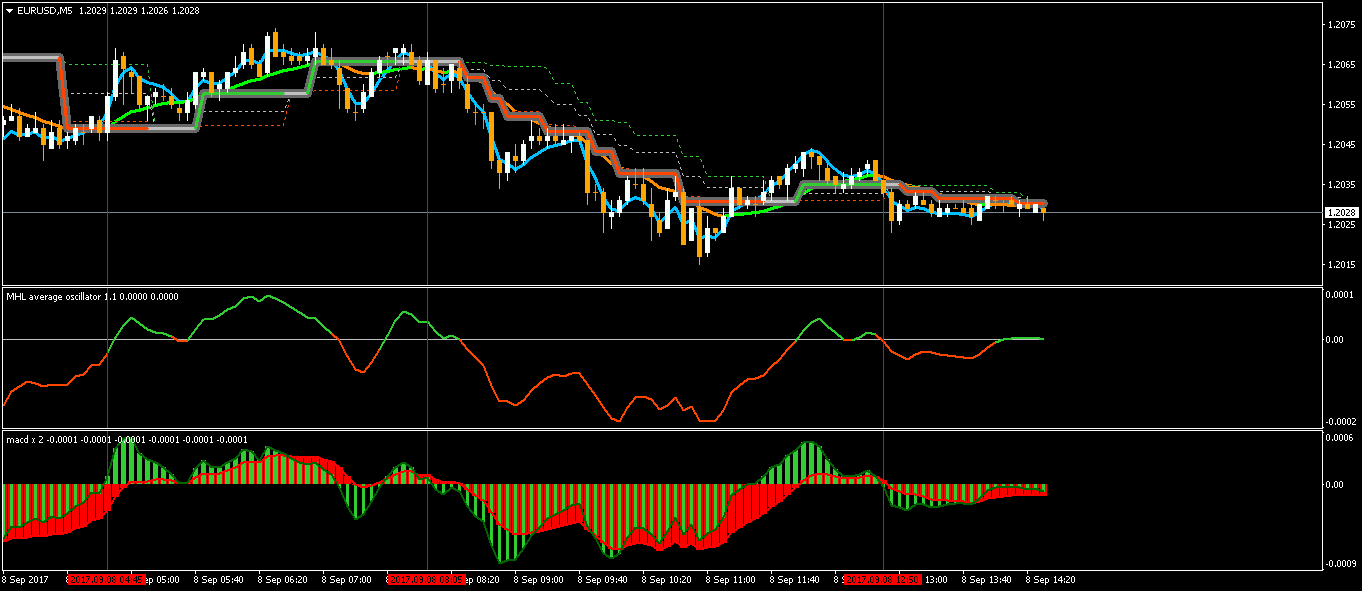Click 0.0001 on the MHL oscillator scale
This screenshot has width=1362, height=591.
(x=1340, y=294)
